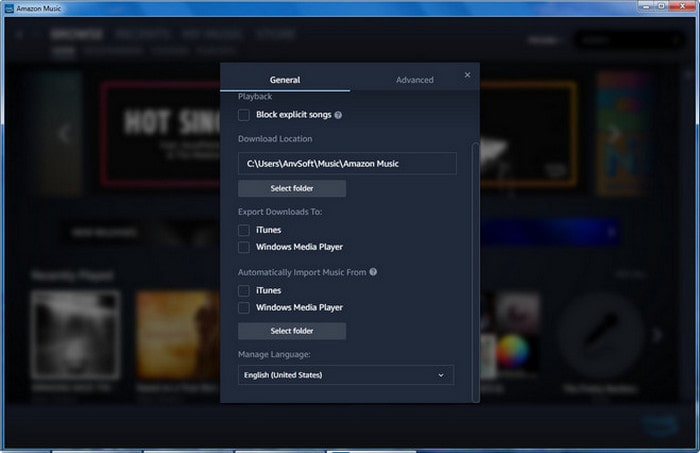The image size is (700, 453).
Task: Click the download location path field
Action: [347, 163]
